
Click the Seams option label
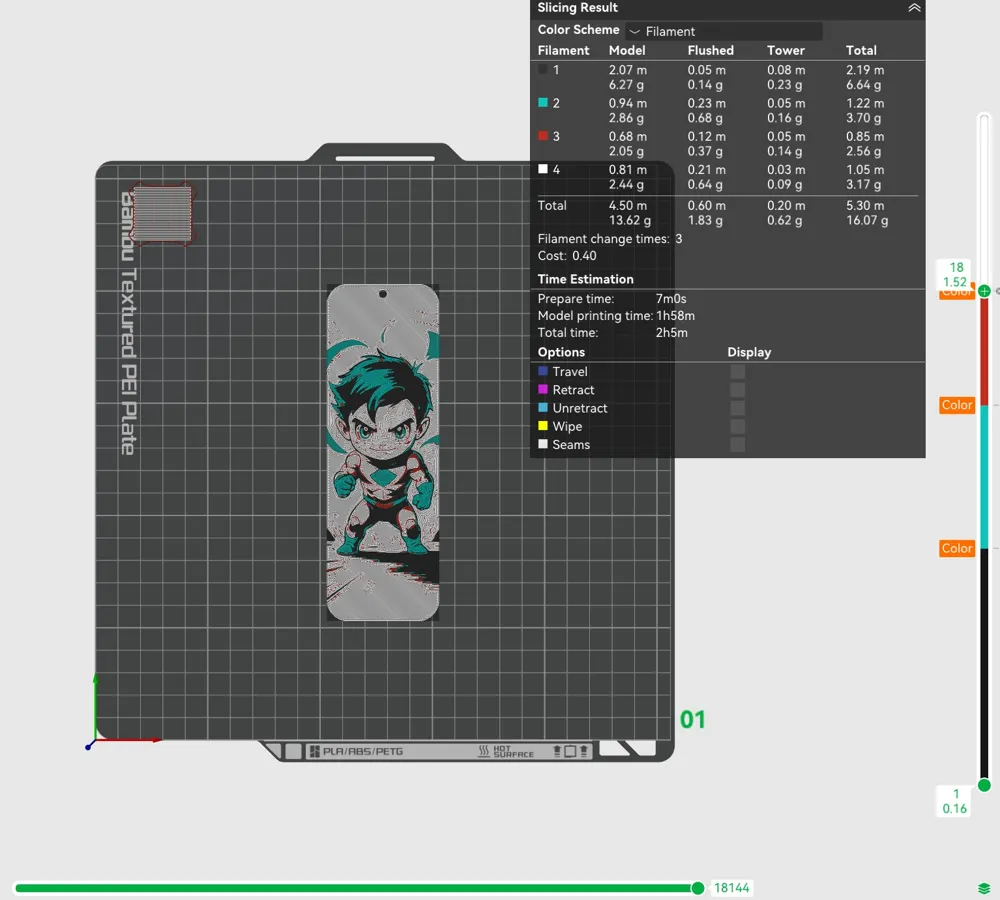(571, 445)
